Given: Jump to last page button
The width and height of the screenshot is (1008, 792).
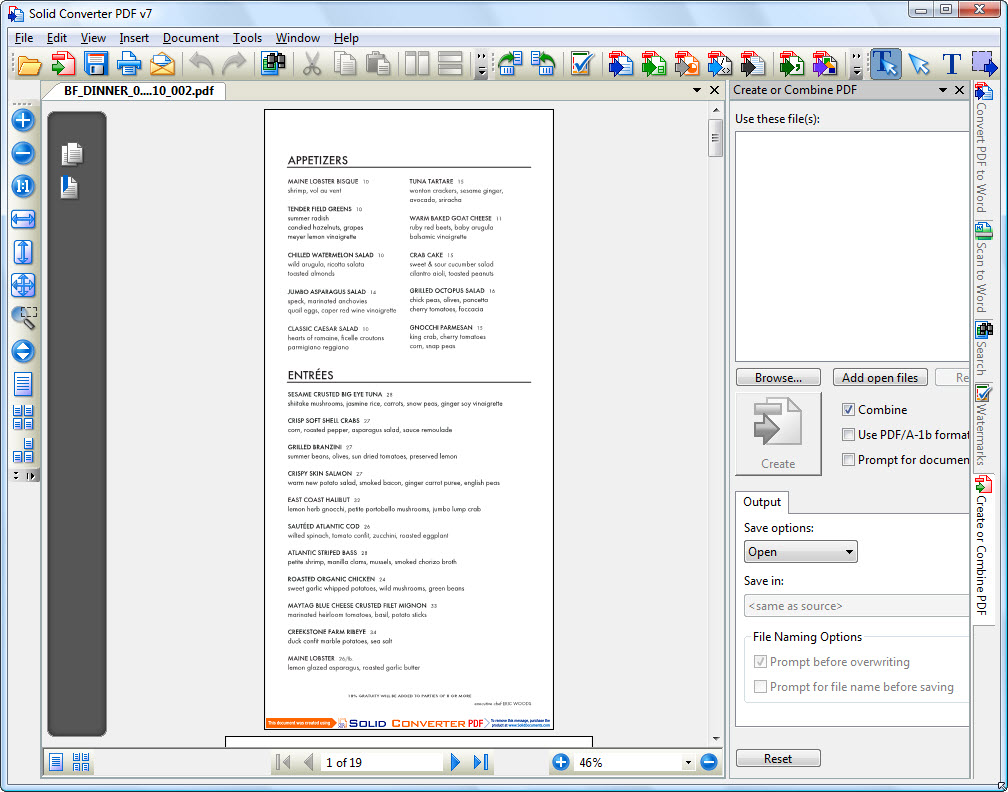Looking at the screenshot, I should click(481, 762).
